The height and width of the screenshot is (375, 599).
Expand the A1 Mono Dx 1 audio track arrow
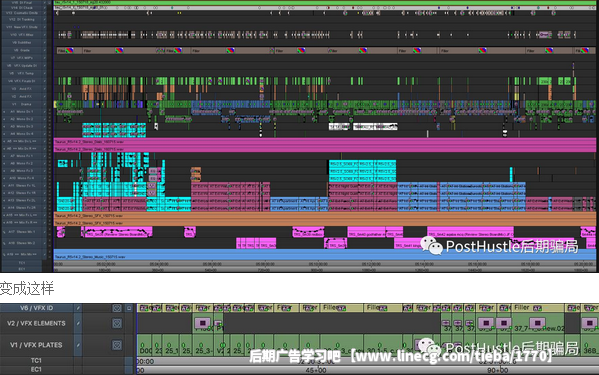coord(4,112)
